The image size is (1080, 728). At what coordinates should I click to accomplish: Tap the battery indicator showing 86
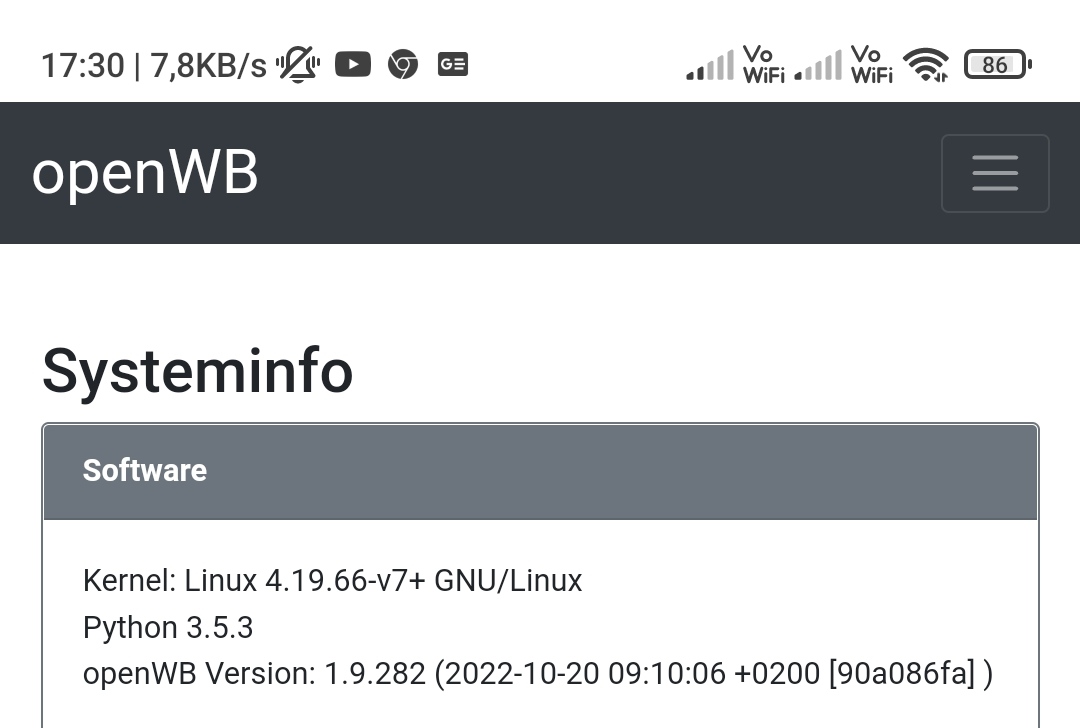click(996, 65)
